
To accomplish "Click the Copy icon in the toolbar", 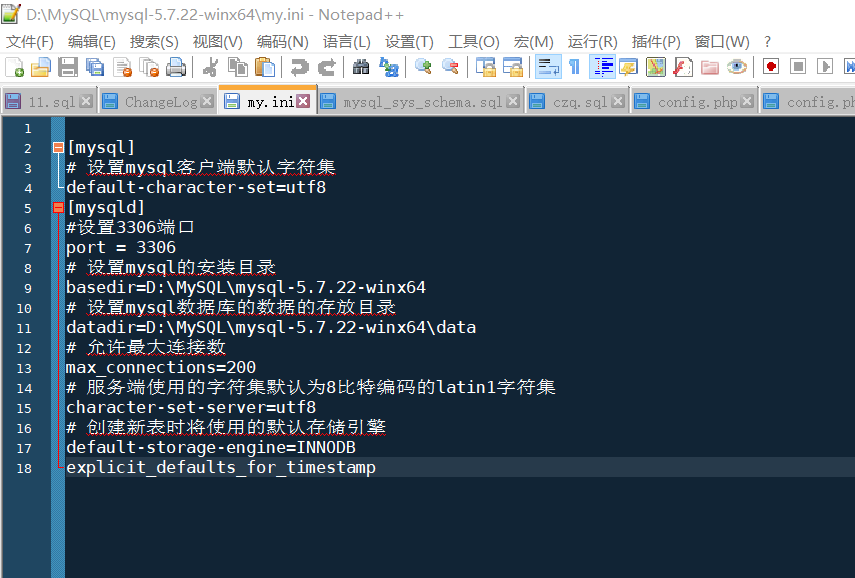I will tap(238, 67).
